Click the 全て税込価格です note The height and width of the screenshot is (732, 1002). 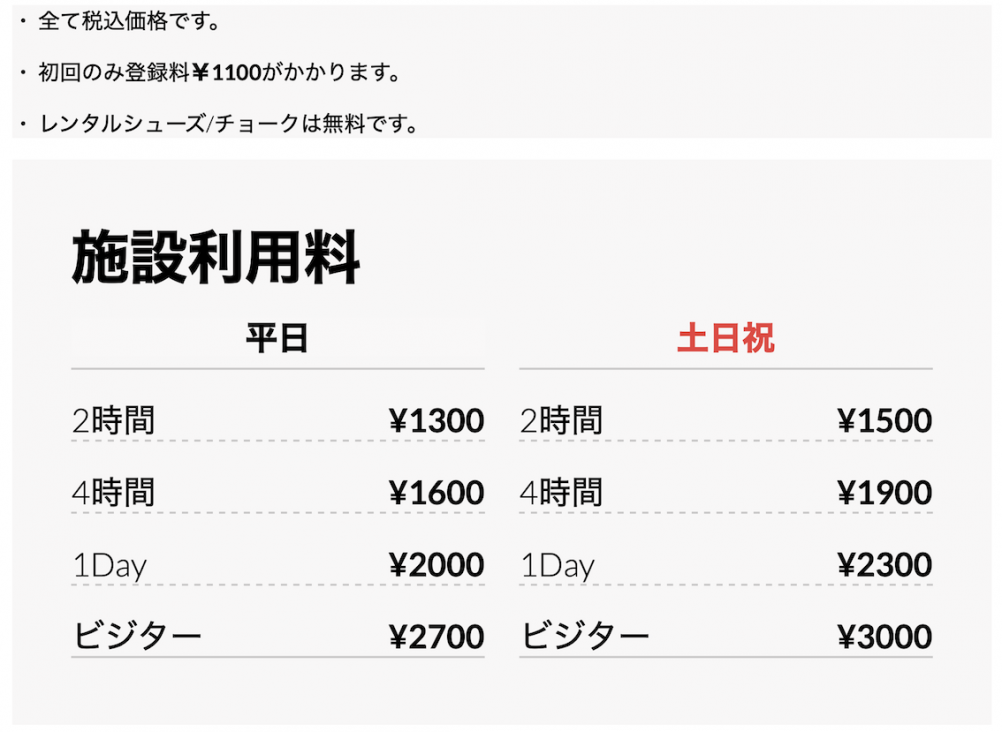click(x=128, y=21)
